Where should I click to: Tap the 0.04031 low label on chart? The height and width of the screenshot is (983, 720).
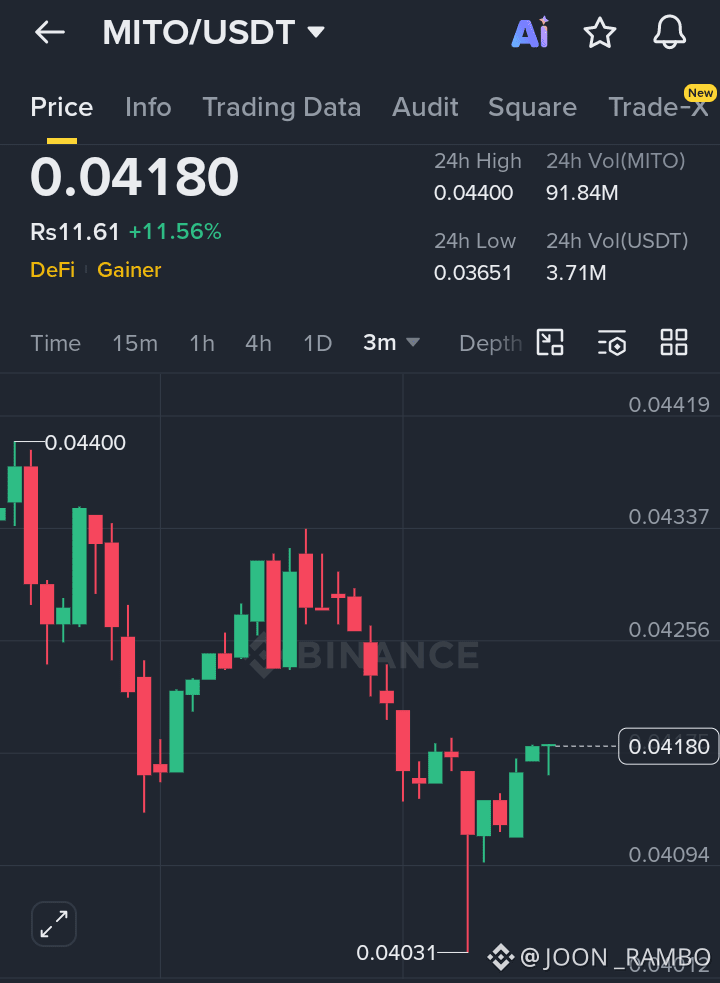coord(396,953)
